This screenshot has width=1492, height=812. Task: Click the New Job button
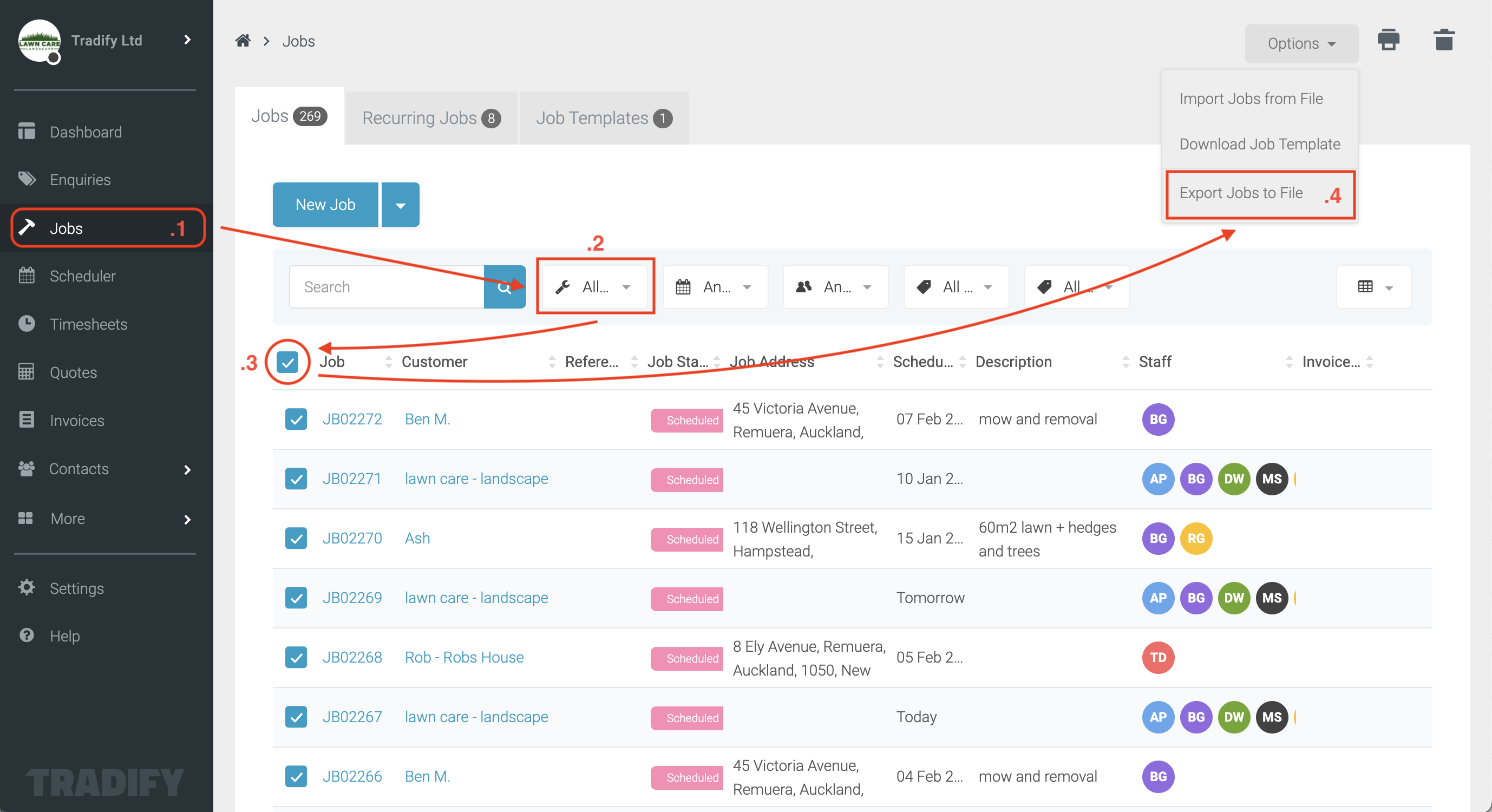325,205
